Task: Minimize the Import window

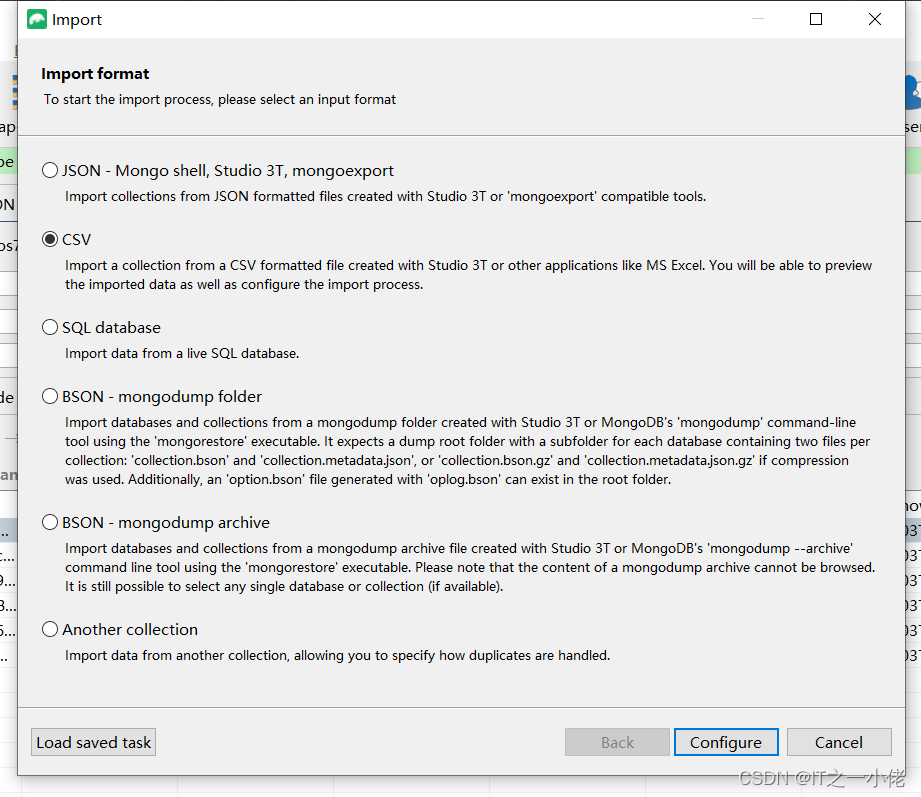Action: click(x=758, y=19)
